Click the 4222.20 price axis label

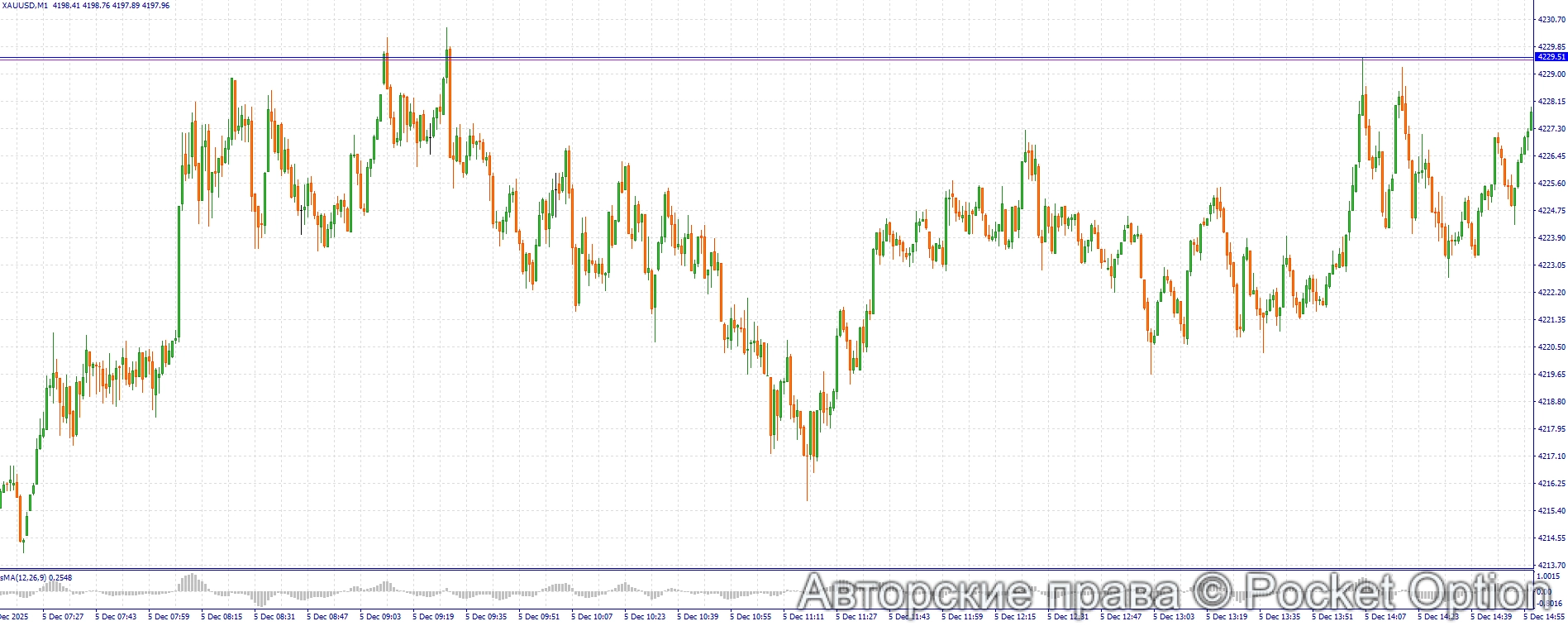pos(1550,293)
